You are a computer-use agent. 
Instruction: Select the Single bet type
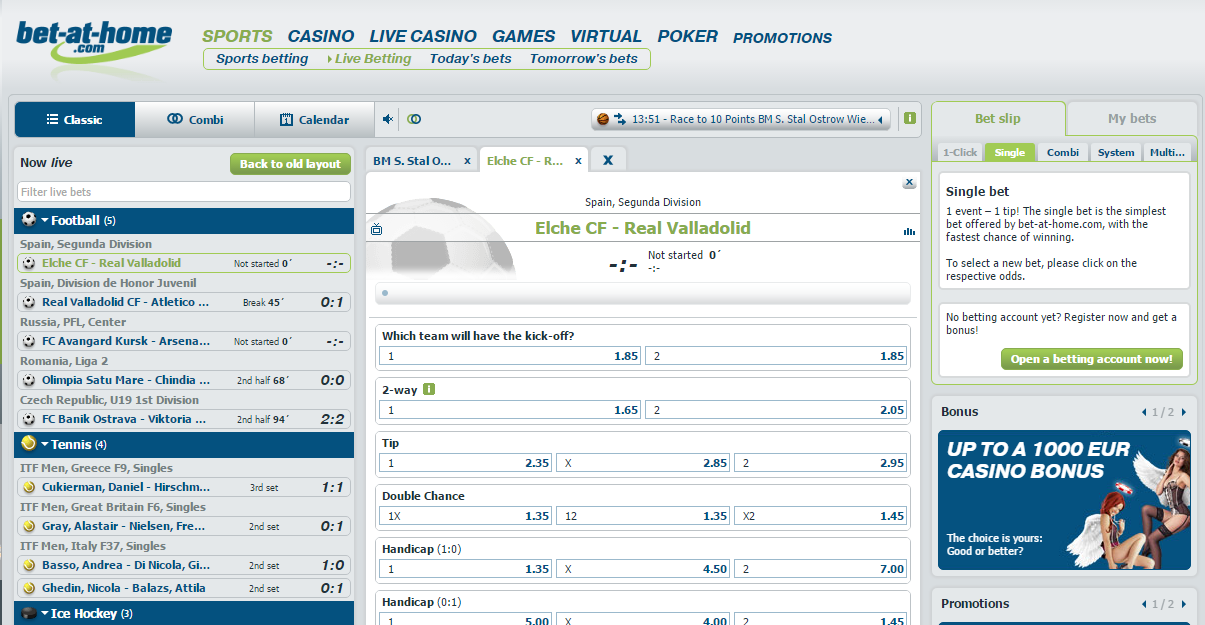pyautogui.click(x=1010, y=152)
